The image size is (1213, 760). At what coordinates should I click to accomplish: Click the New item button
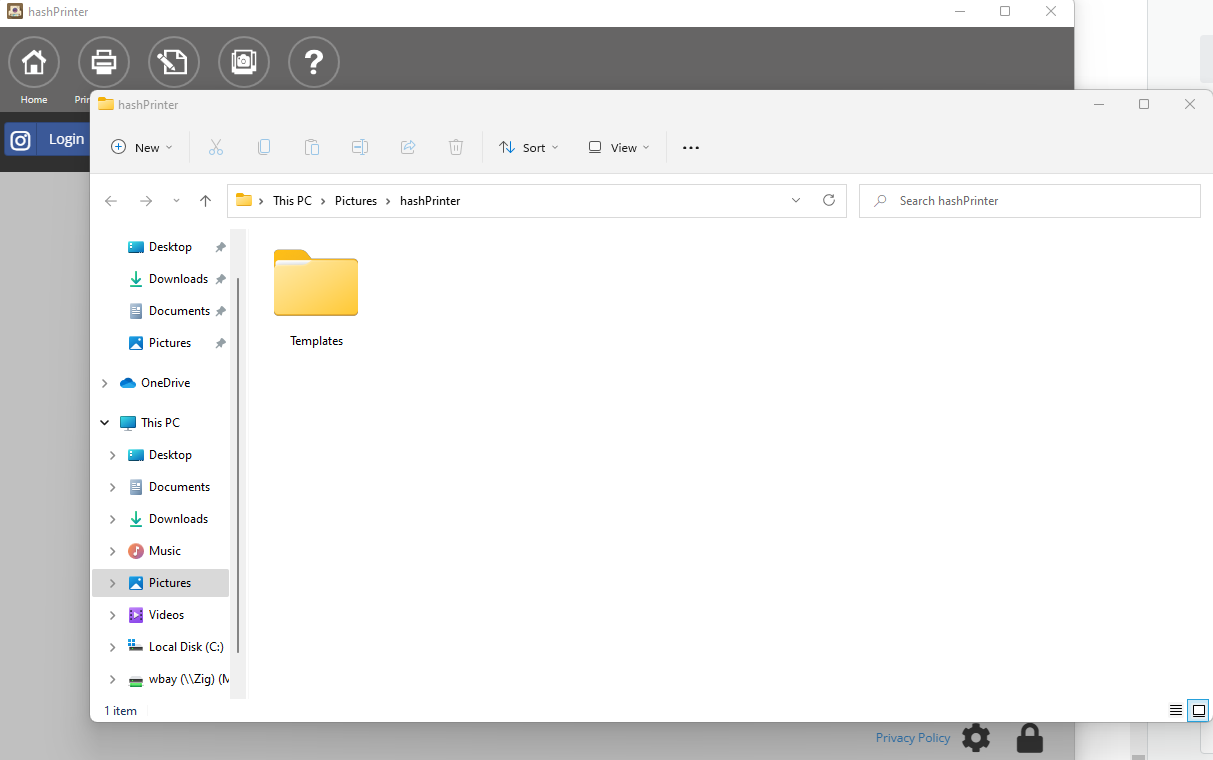click(141, 147)
